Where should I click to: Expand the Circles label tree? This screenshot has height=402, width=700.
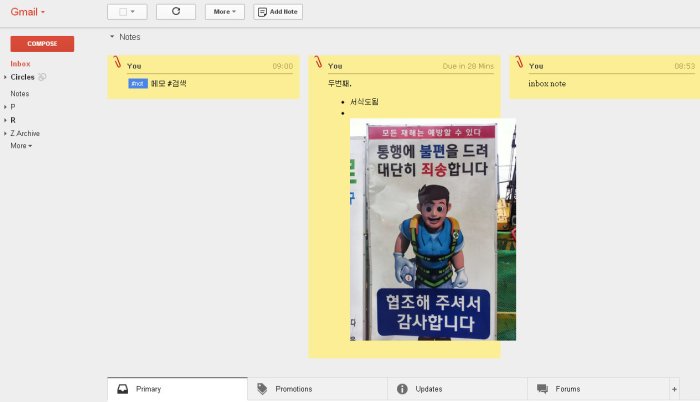click(5, 77)
